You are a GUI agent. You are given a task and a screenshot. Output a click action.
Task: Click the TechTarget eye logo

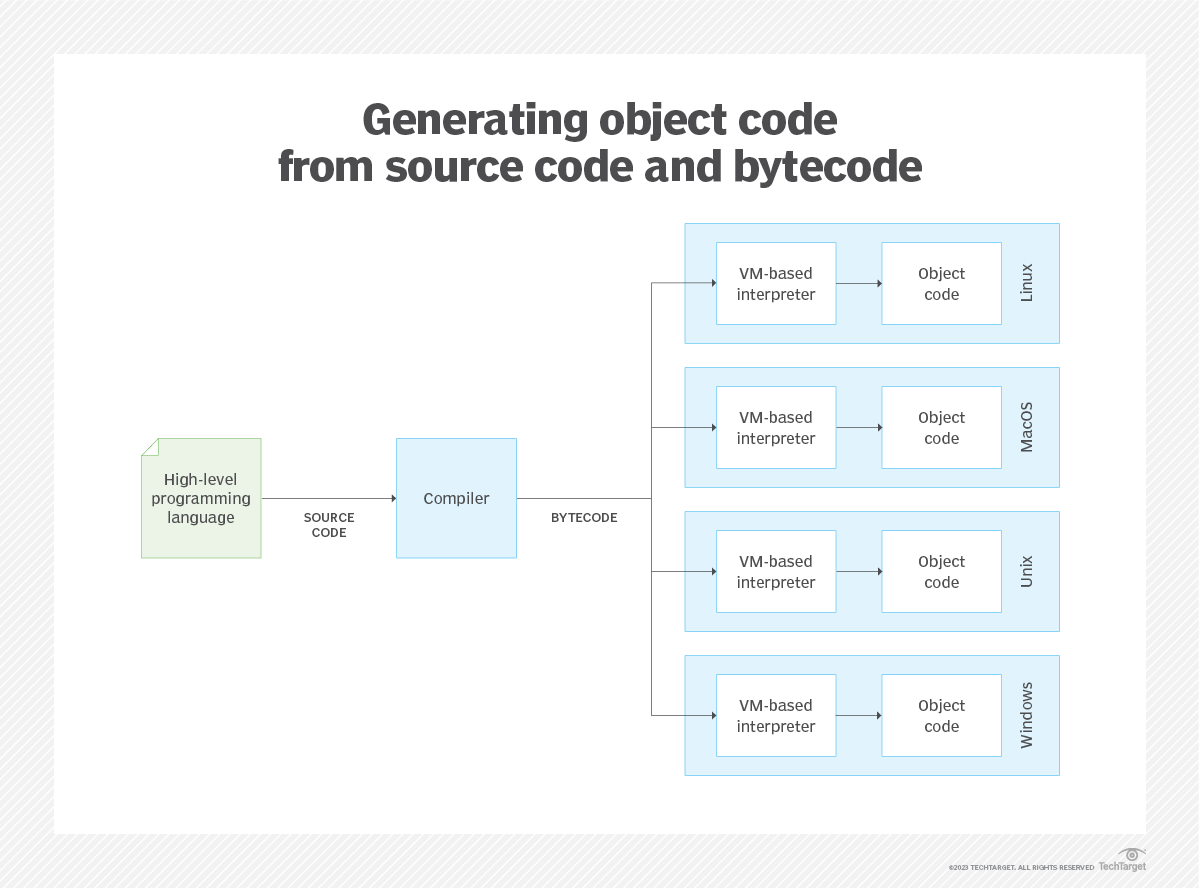click(1132, 855)
